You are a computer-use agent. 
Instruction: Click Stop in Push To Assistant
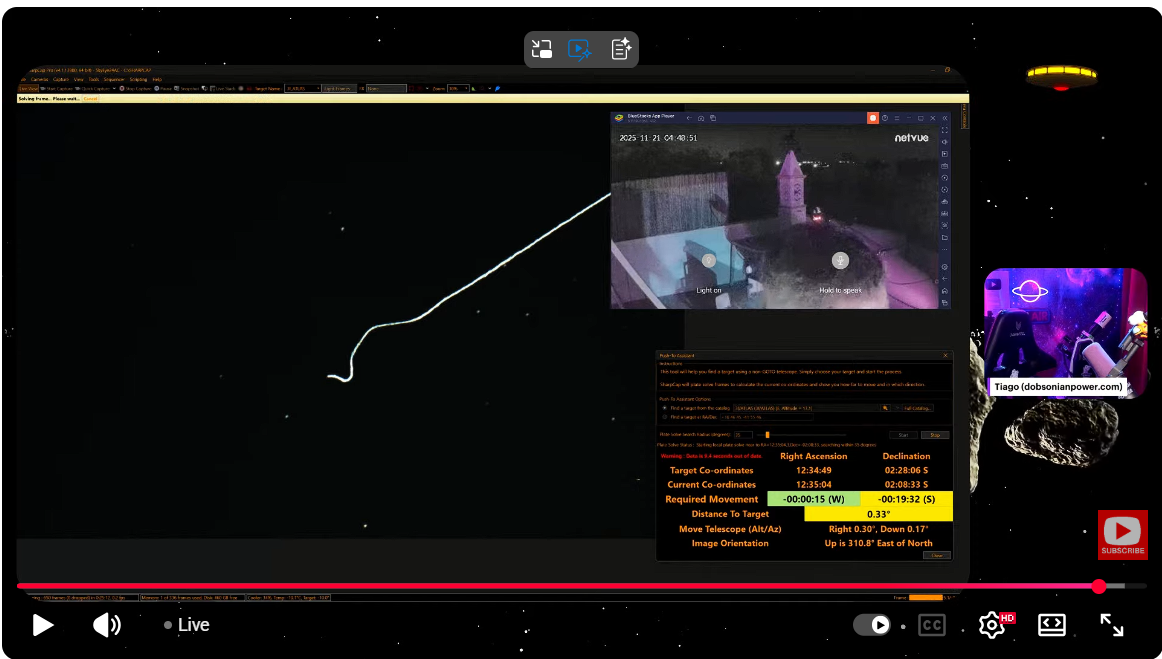(x=935, y=435)
